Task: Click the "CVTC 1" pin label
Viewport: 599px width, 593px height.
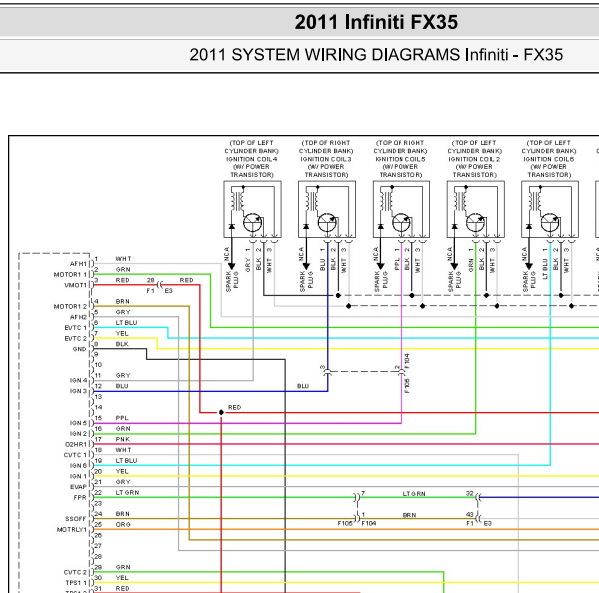Action: [x=75, y=455]
